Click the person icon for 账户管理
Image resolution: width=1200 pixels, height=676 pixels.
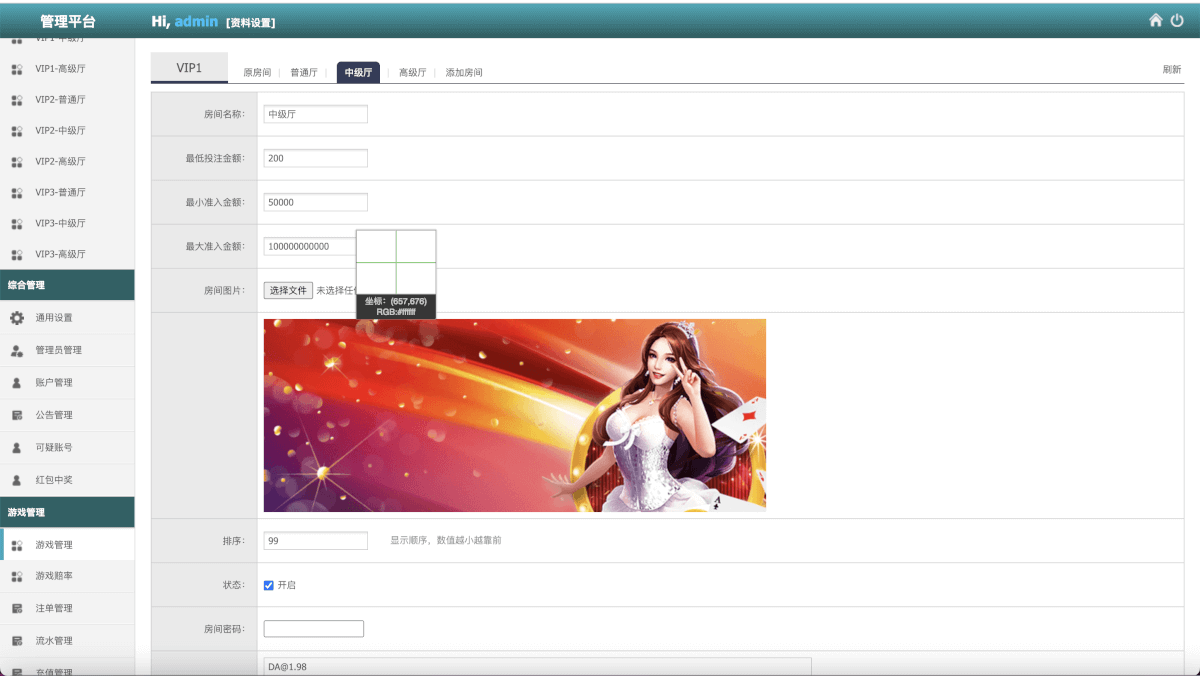pos(17,383)
